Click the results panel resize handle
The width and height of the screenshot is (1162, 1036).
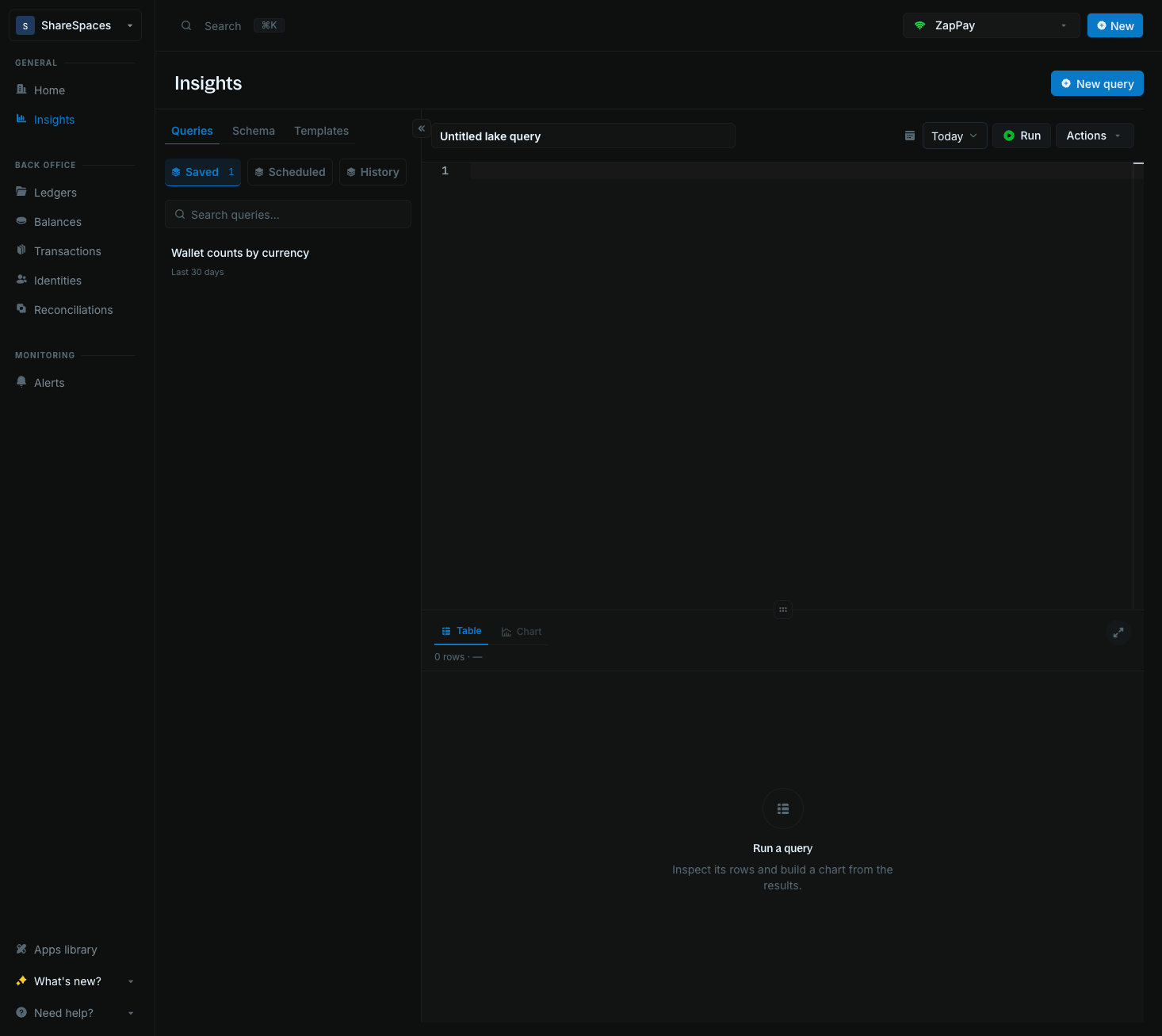tap(783, 610)
